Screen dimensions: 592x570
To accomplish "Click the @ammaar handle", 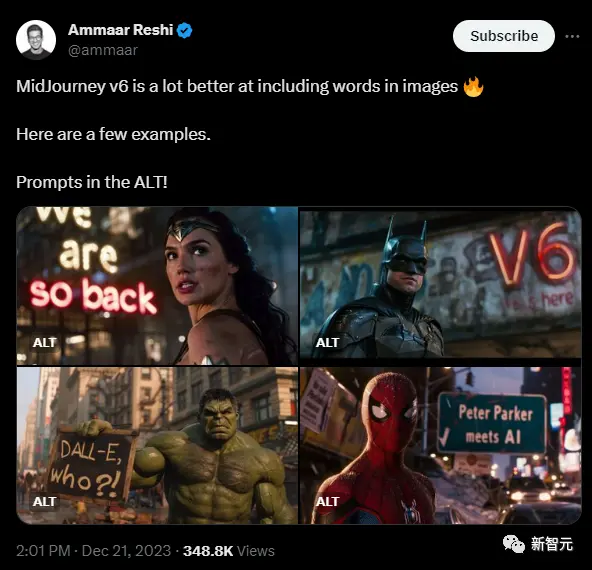I will pos(103,50).
